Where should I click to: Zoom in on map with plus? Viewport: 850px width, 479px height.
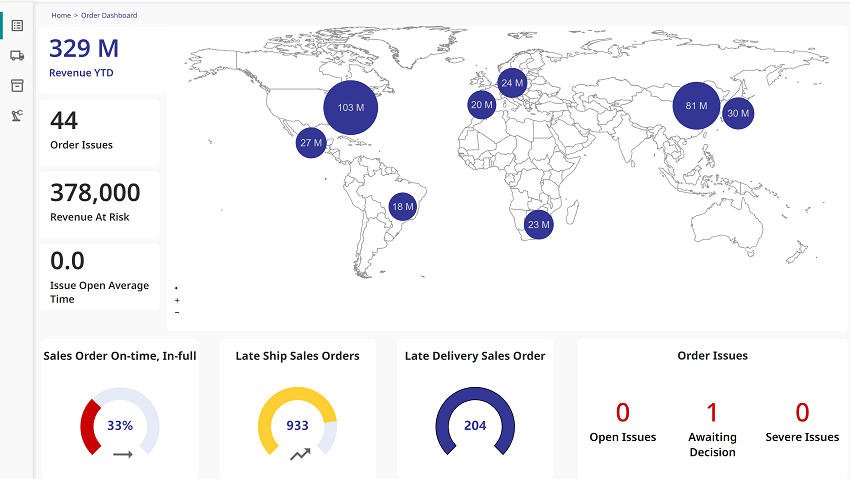tap(177, 300)
